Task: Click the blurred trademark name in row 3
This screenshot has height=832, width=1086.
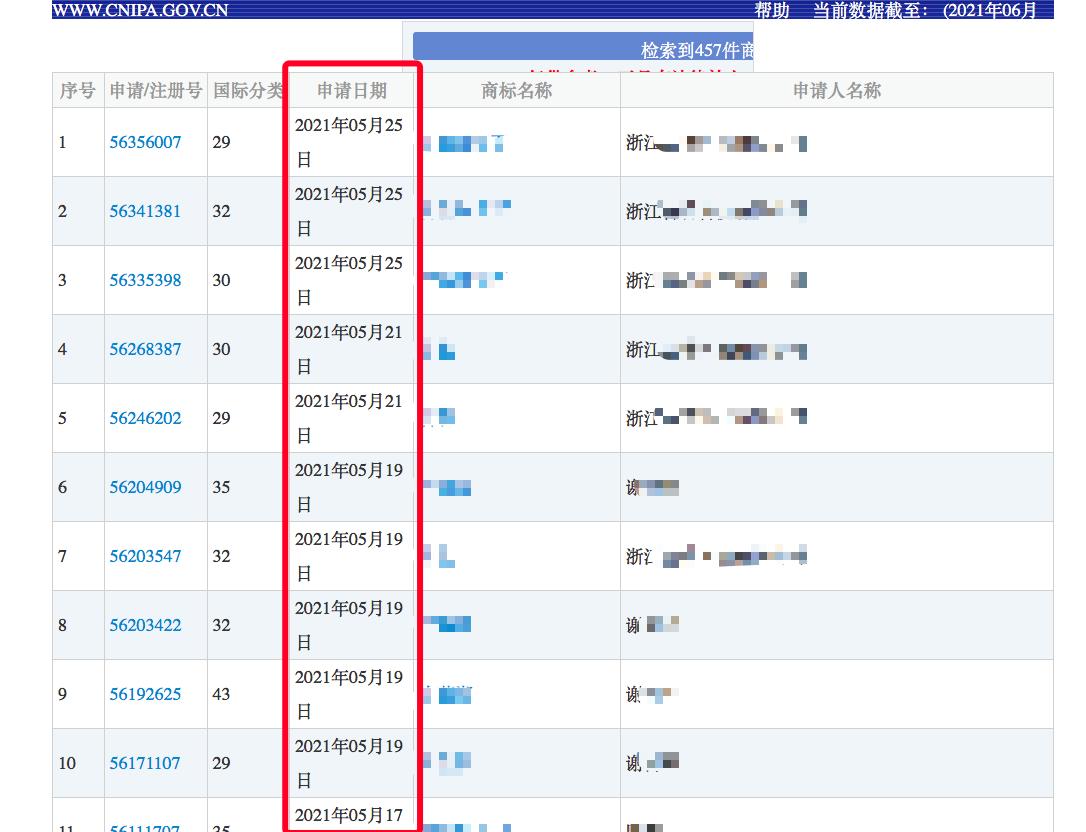Action: pos(465,280)
